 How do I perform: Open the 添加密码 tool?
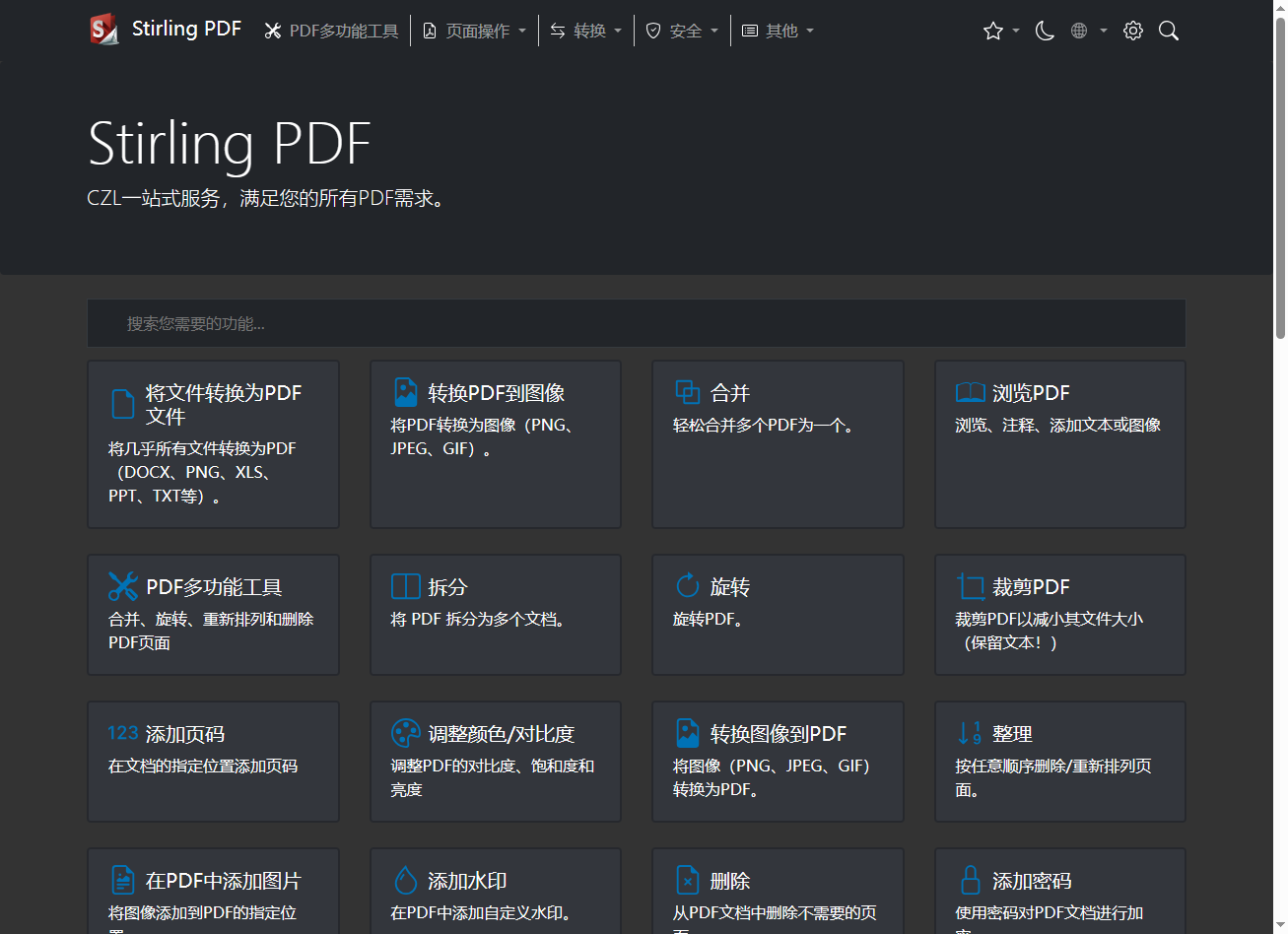(1032, 881)
